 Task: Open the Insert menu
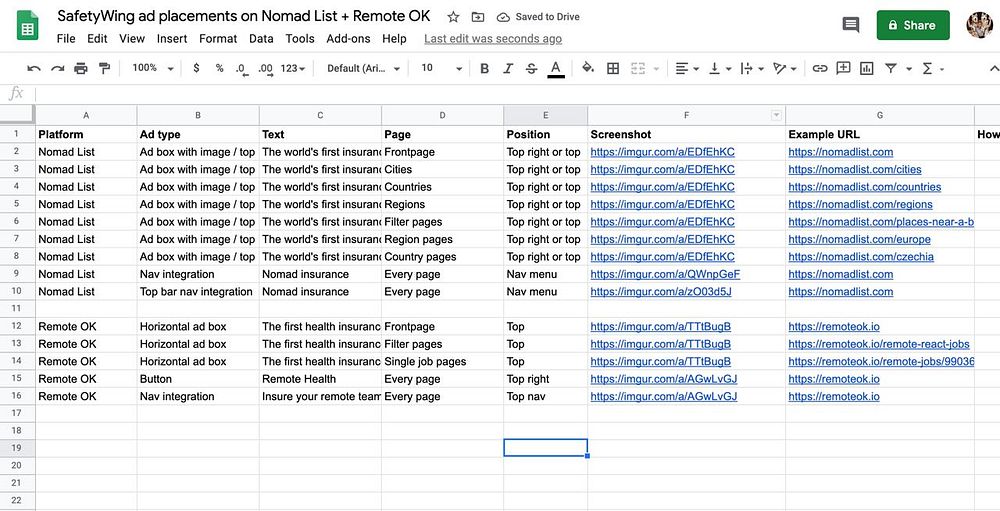tap(172, 39)
